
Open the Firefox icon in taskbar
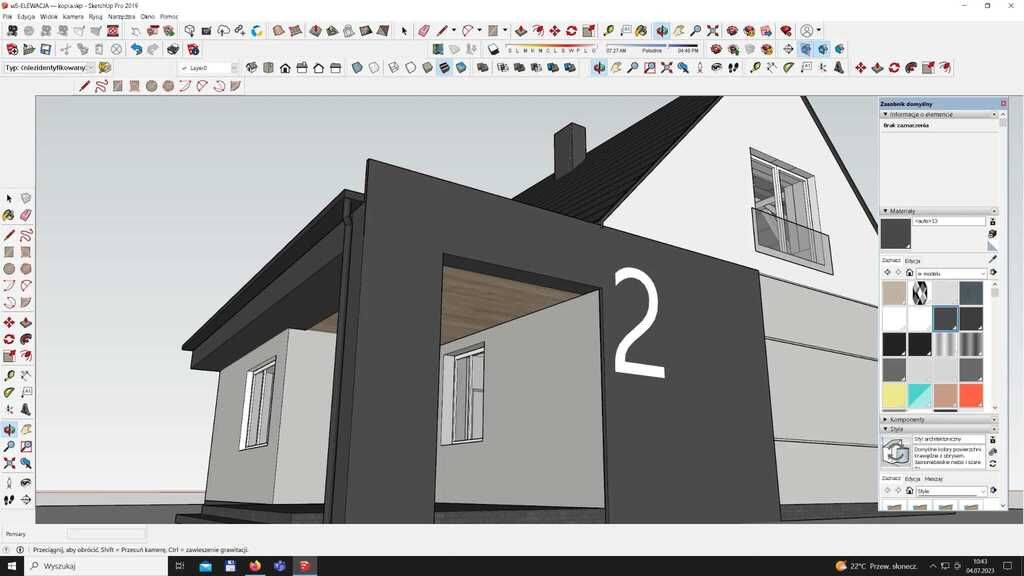[x=255, y=566]
